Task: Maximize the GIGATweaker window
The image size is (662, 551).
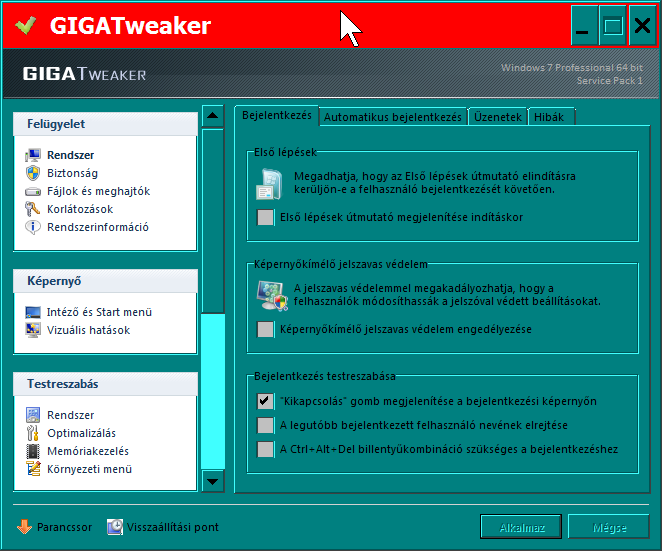Action: tap(613, 25)
